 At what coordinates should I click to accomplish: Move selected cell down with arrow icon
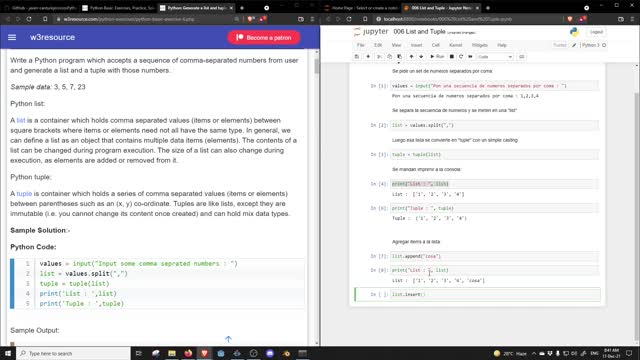(x=421, y=57)
